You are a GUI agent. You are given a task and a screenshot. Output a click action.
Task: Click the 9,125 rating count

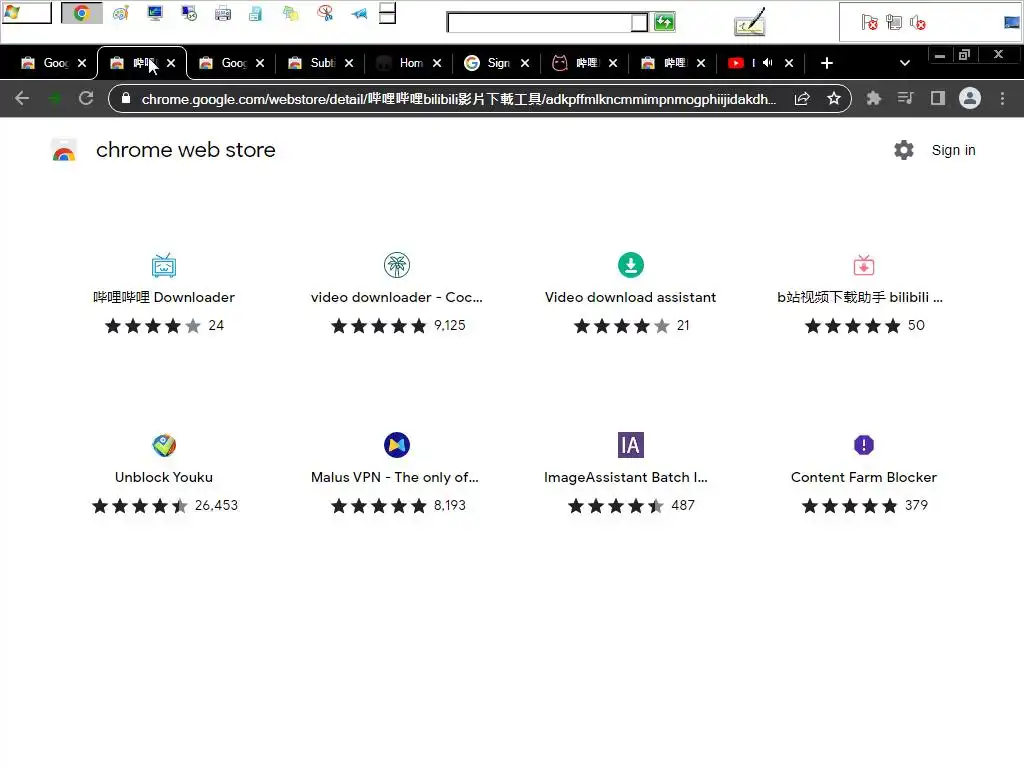tap(450, 325)
